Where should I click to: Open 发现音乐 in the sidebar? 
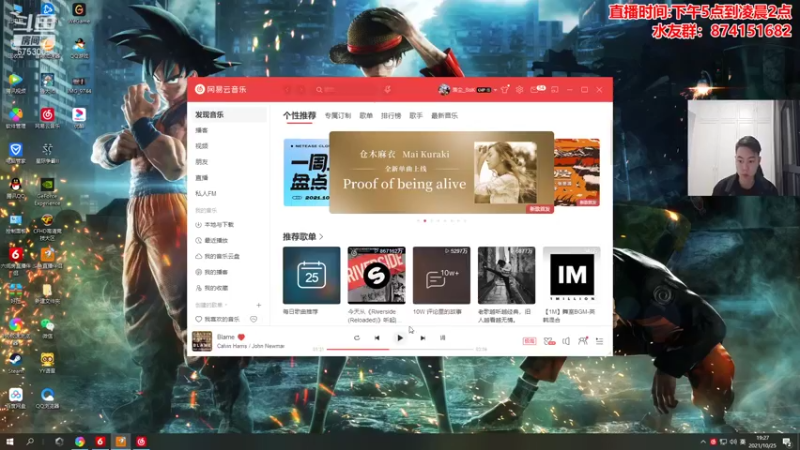tap(229, 115)
